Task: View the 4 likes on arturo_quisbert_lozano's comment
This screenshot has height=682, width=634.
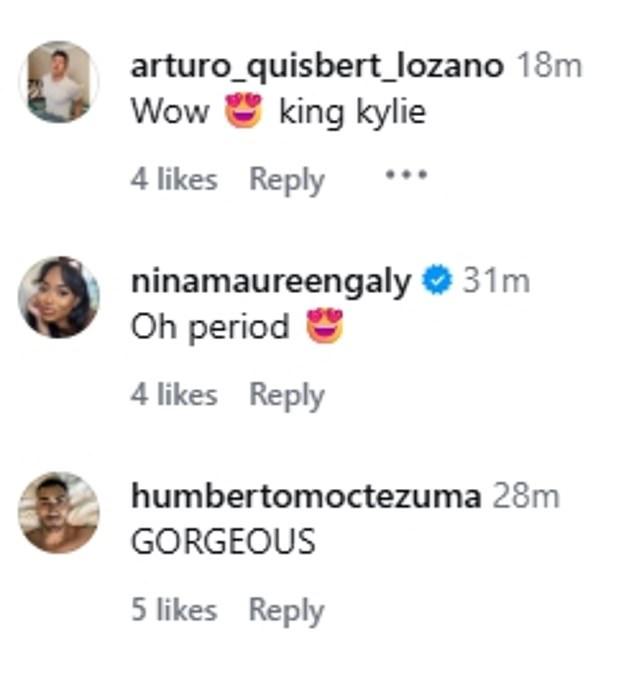Action: pos(174,179)
